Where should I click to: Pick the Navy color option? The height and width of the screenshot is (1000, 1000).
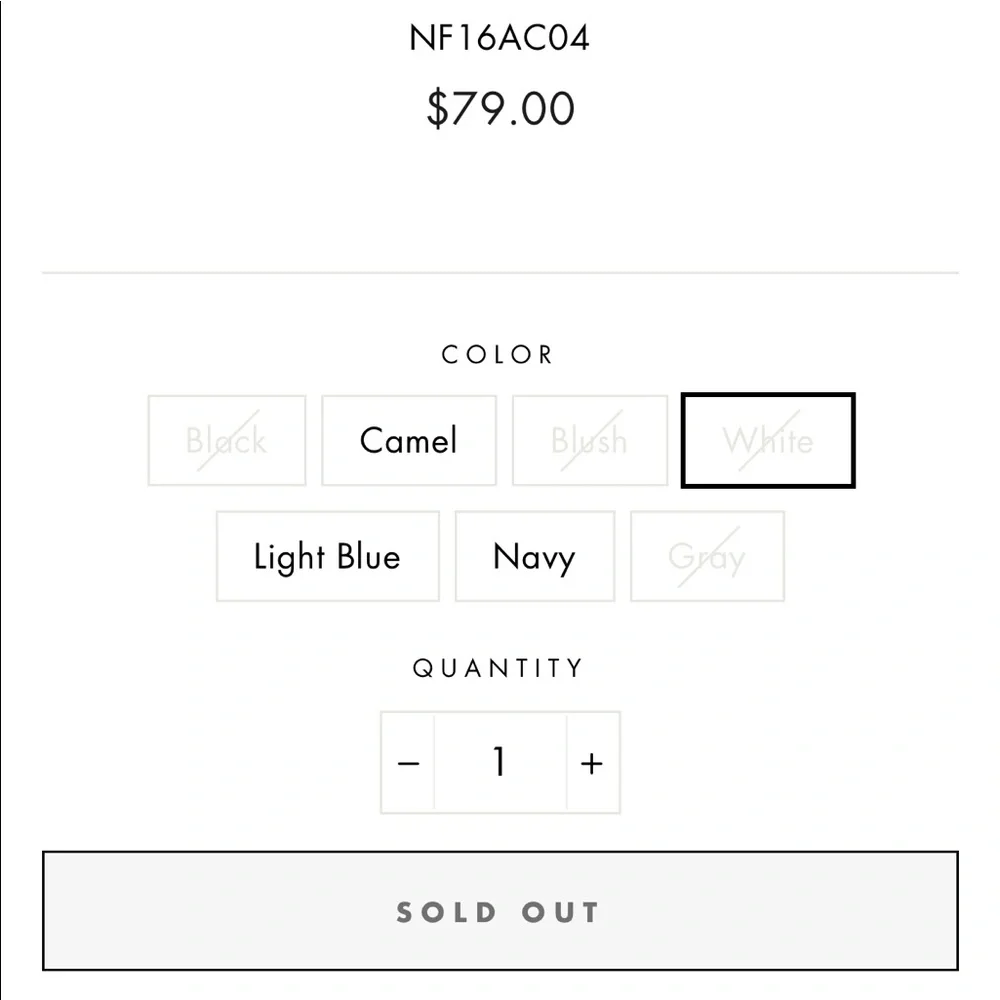click(x=534, y=557)
